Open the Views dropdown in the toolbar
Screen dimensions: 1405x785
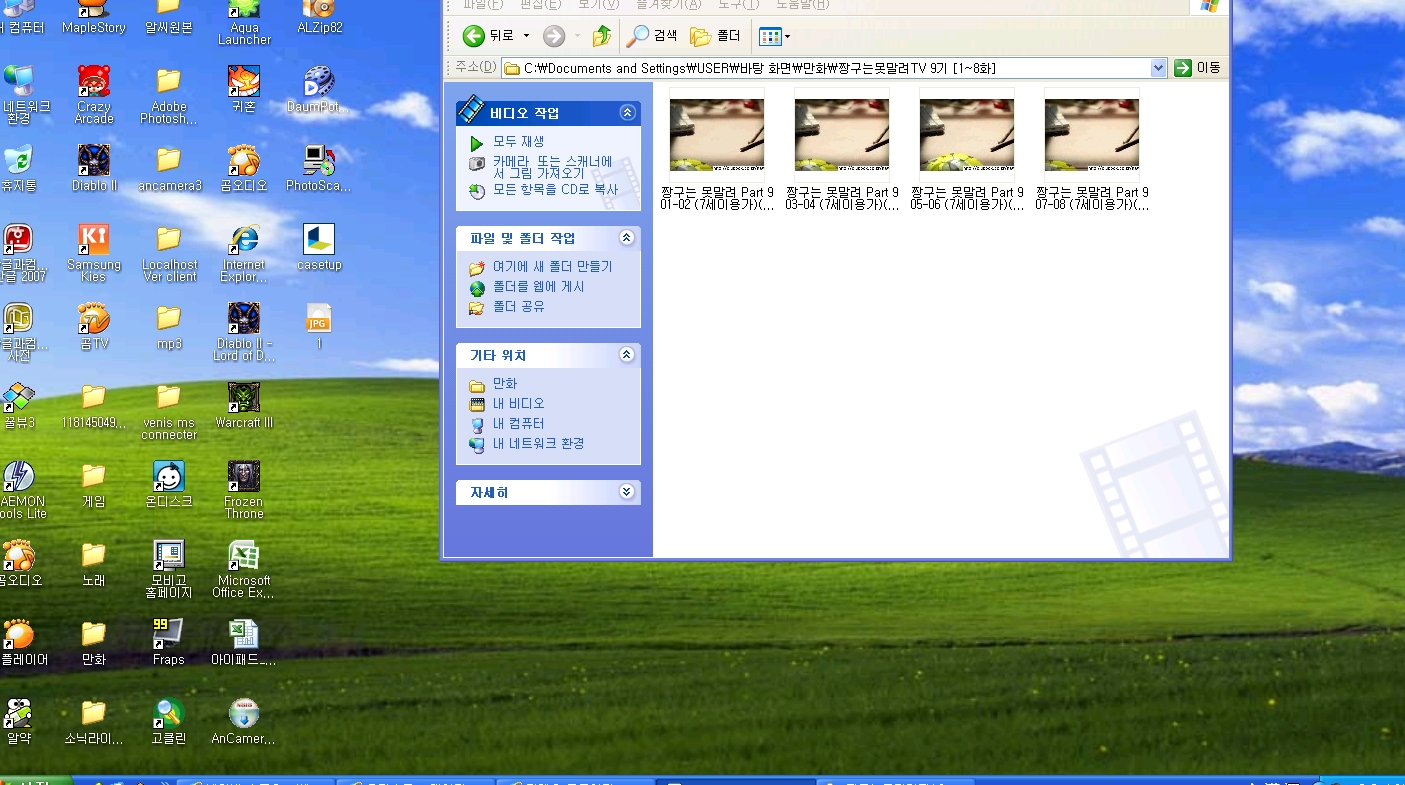(775, 37)
